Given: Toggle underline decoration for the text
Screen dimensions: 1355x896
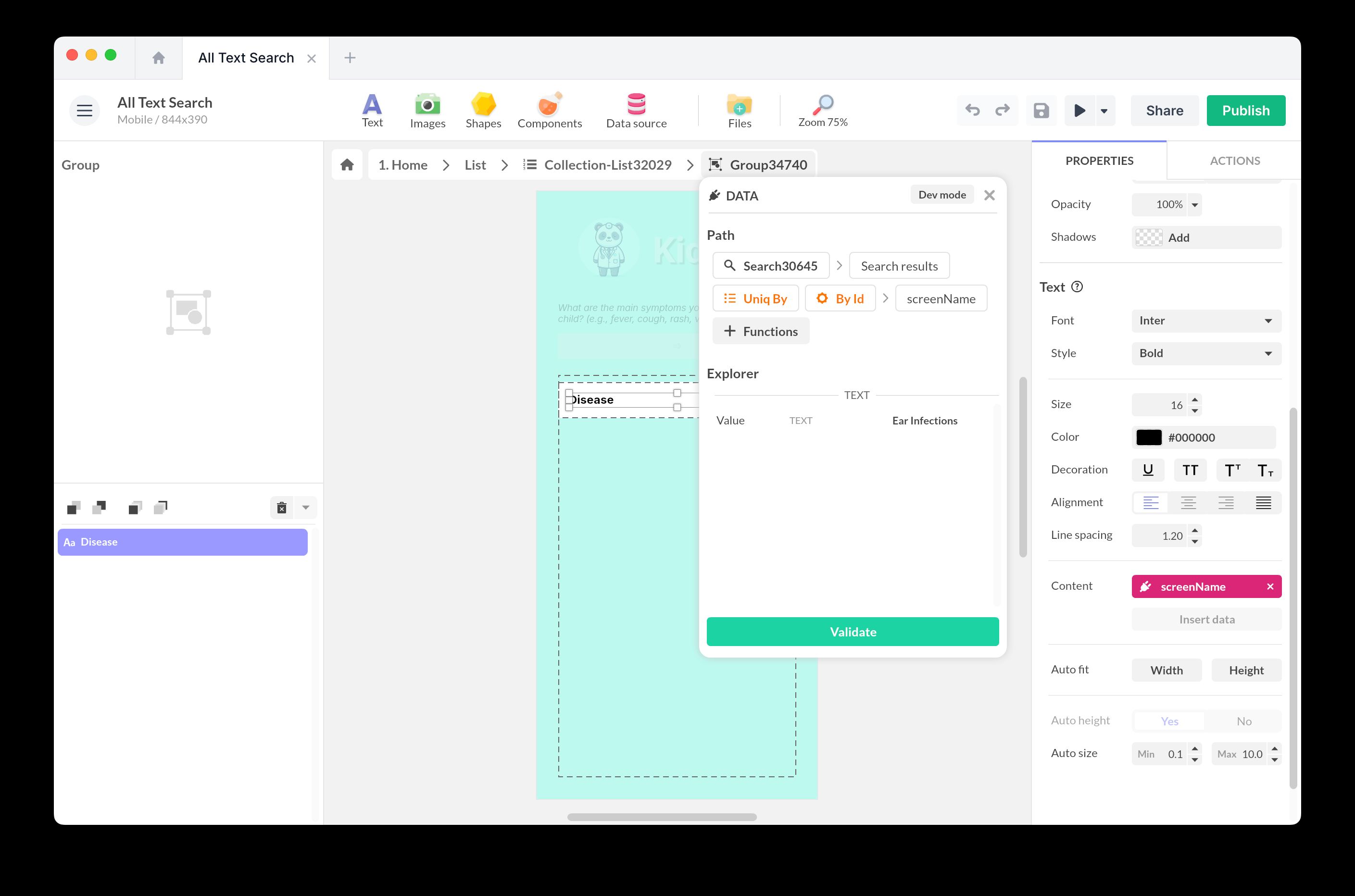Looking at the screenshot, I should 1148,470.
